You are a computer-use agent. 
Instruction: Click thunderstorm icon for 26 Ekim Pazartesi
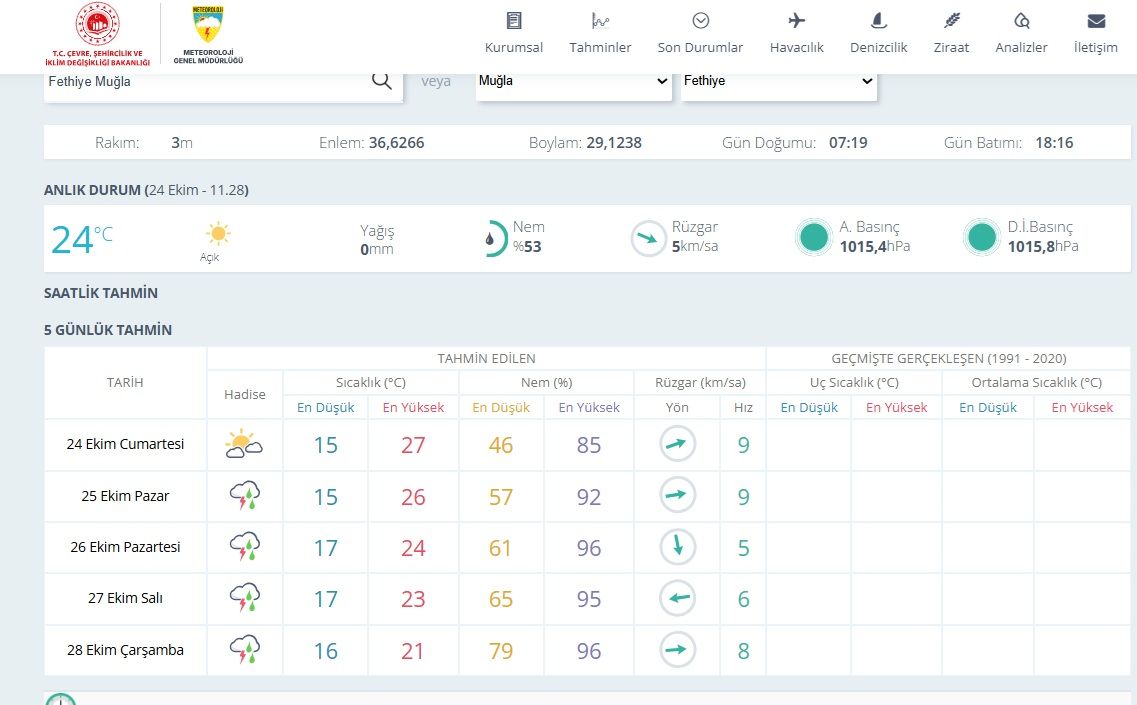(244, 547)
